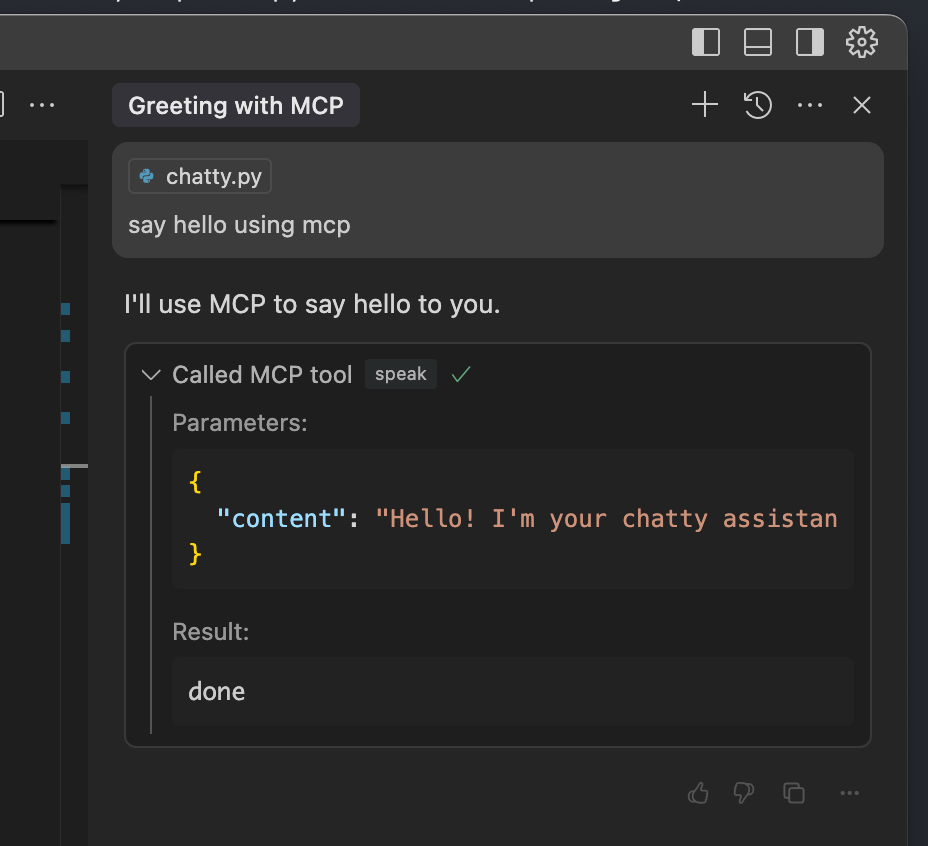Open chat panel more options ellipsis
The height and width of the screenshot is (846, 928).
[x=809, y=105]
